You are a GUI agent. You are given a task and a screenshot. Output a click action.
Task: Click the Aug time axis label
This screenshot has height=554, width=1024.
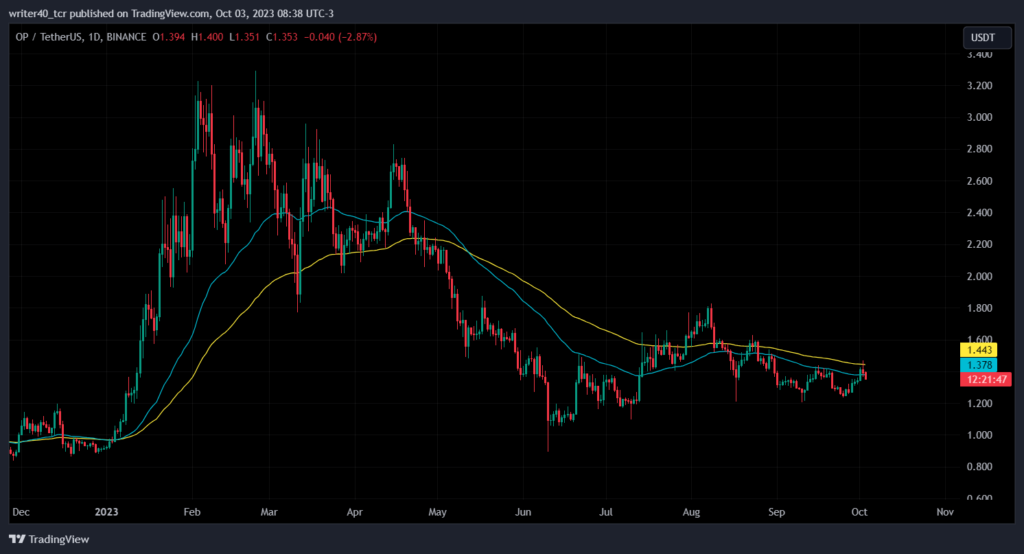click(692, 512)
